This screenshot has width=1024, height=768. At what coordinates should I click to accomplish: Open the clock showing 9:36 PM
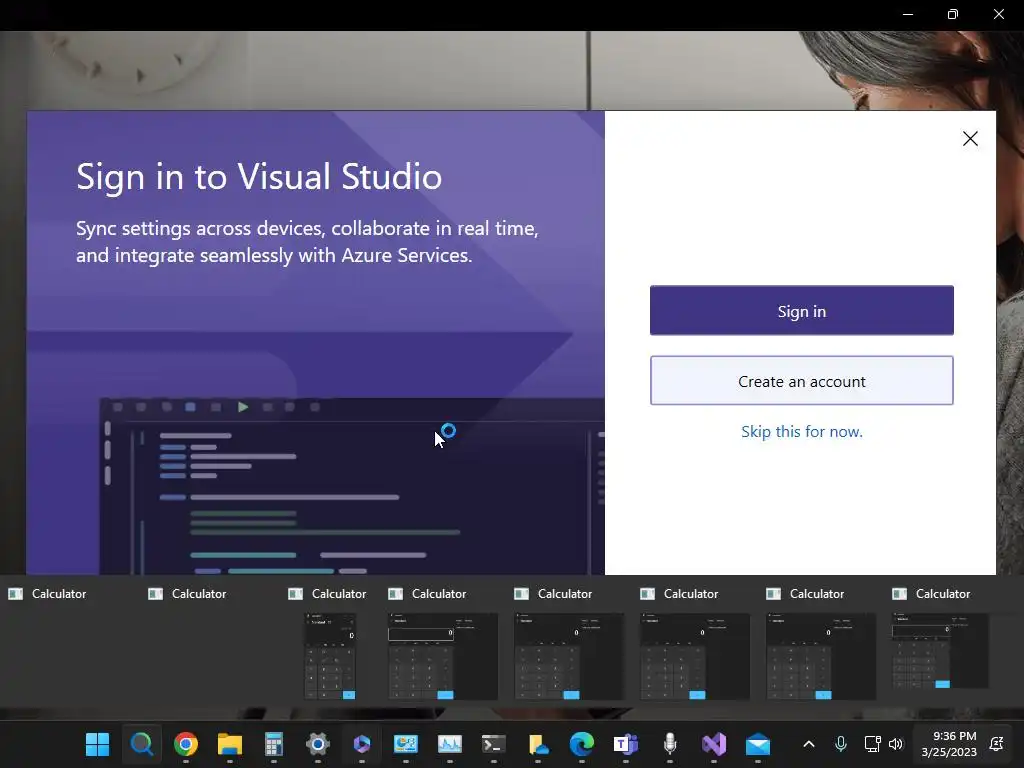[949, 744]
